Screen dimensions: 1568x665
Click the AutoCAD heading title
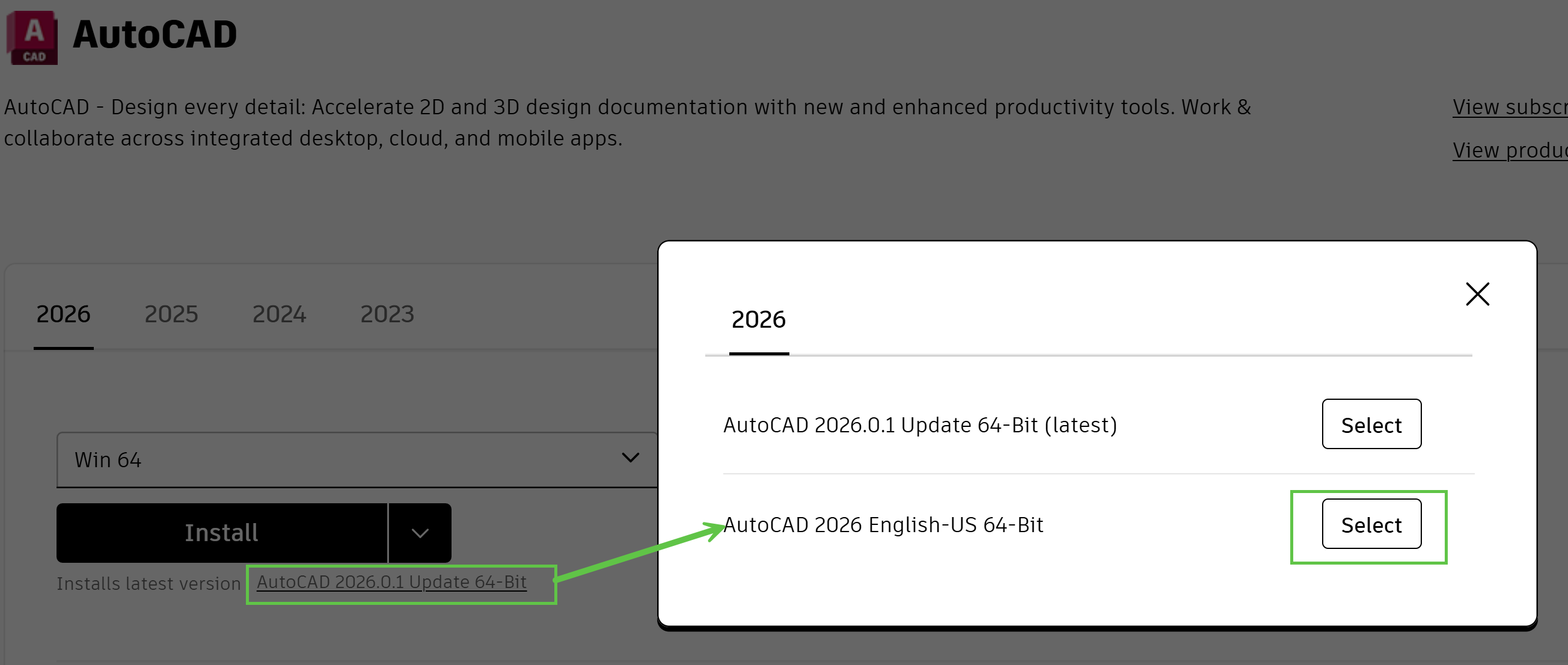(155, 35)
